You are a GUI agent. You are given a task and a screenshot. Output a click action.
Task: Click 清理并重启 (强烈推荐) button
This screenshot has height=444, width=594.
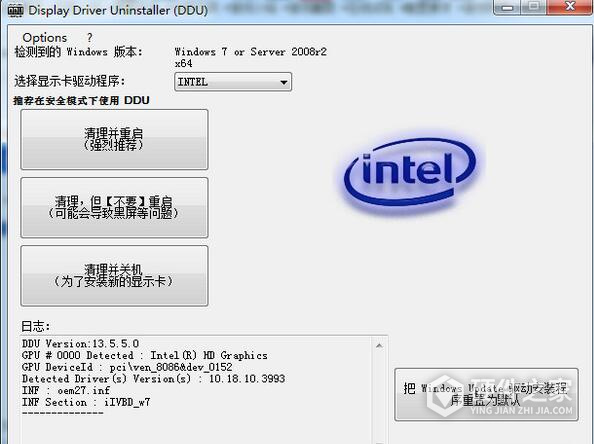[114, 139]
